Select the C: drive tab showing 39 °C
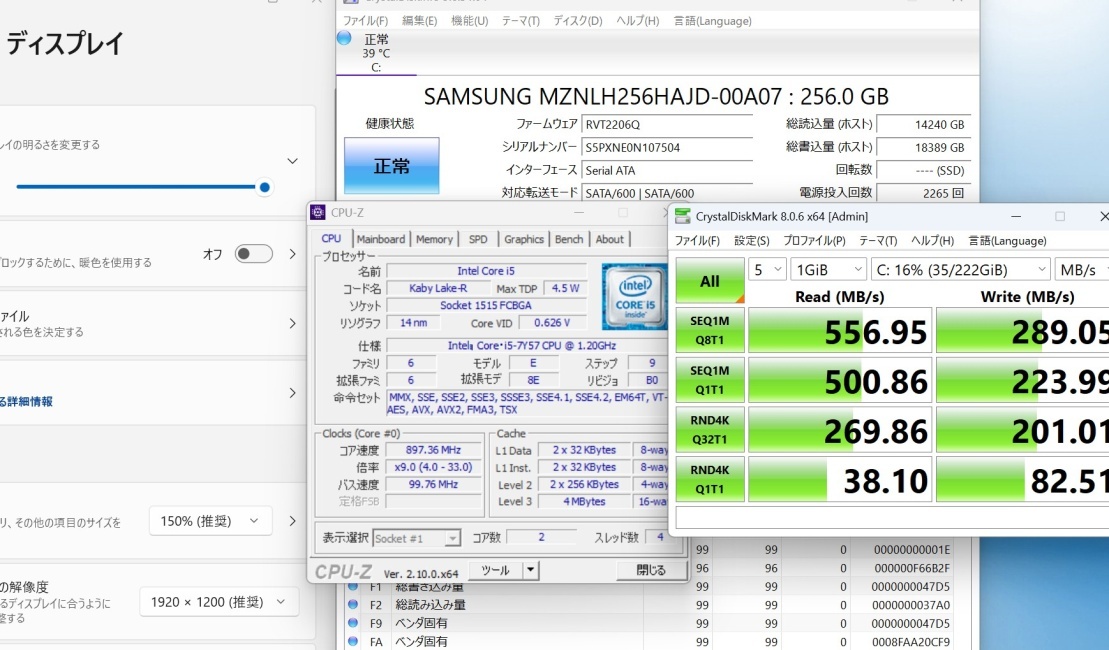This screenshot has width=1109, height=650. coord(376,53)
